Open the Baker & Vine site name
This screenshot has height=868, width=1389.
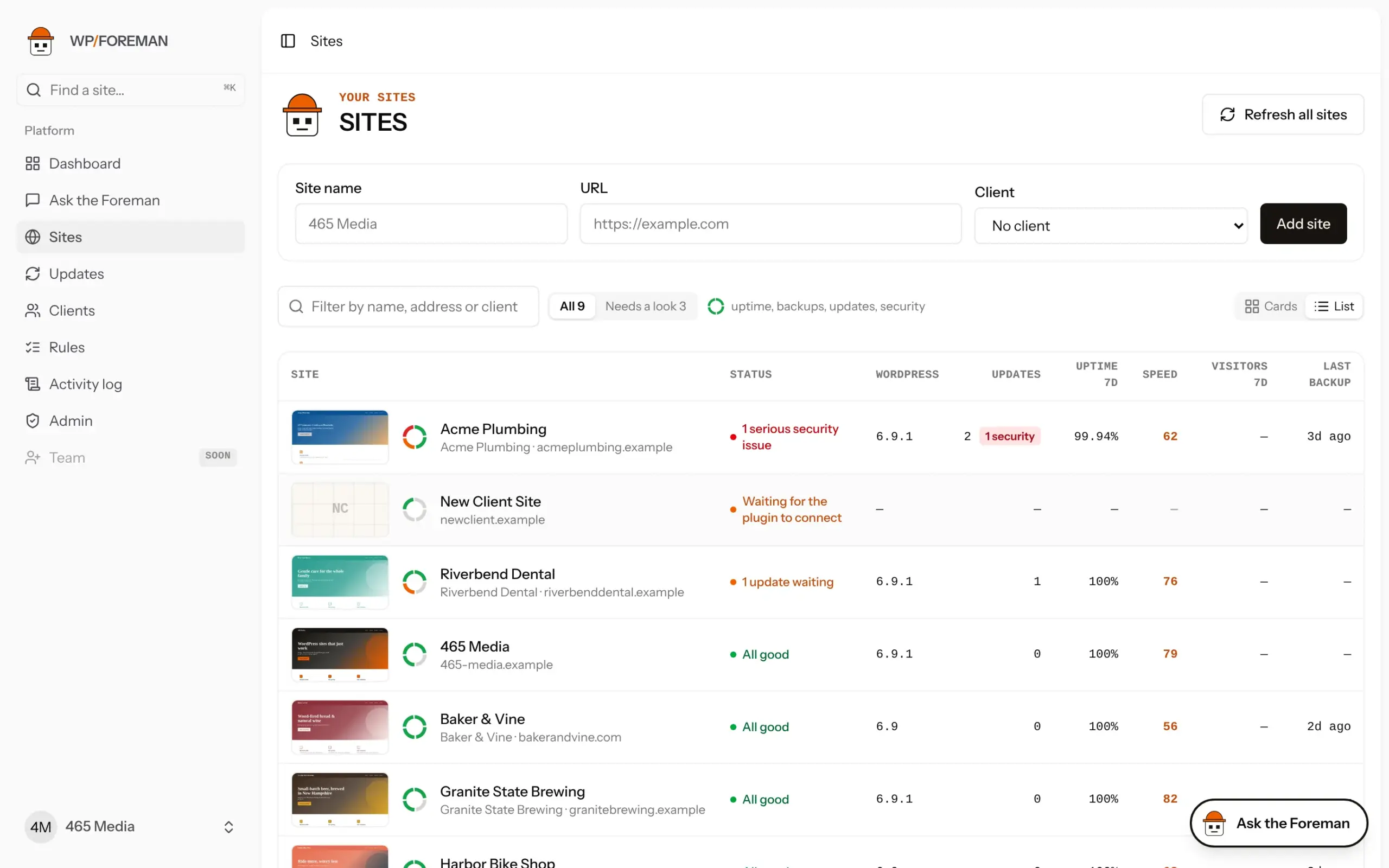[482, 719]
